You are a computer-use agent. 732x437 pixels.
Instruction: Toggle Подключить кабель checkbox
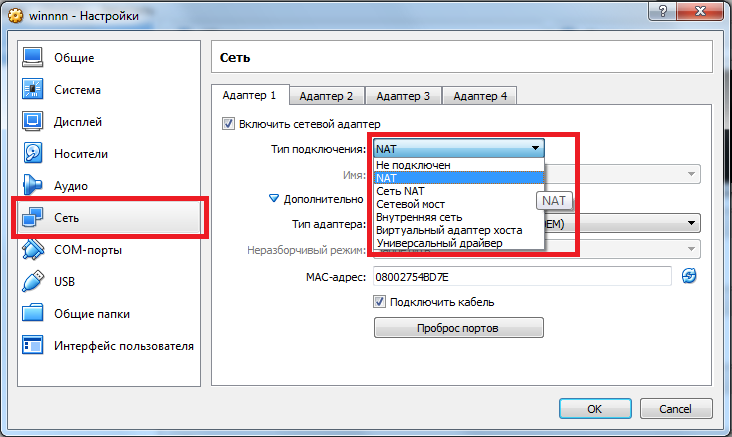(x=380, y=302)
